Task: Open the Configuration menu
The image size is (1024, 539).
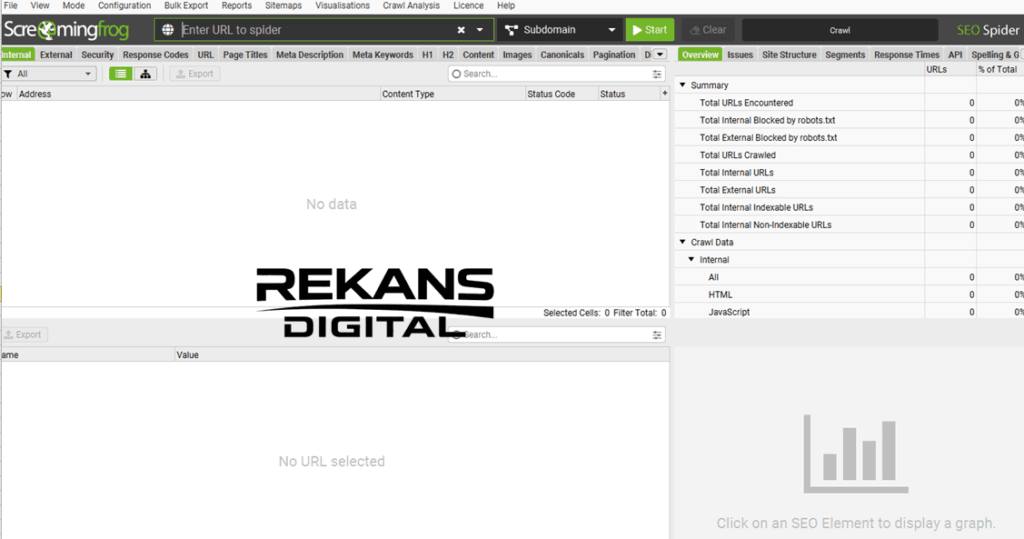Action: click(x=124, y=6)
